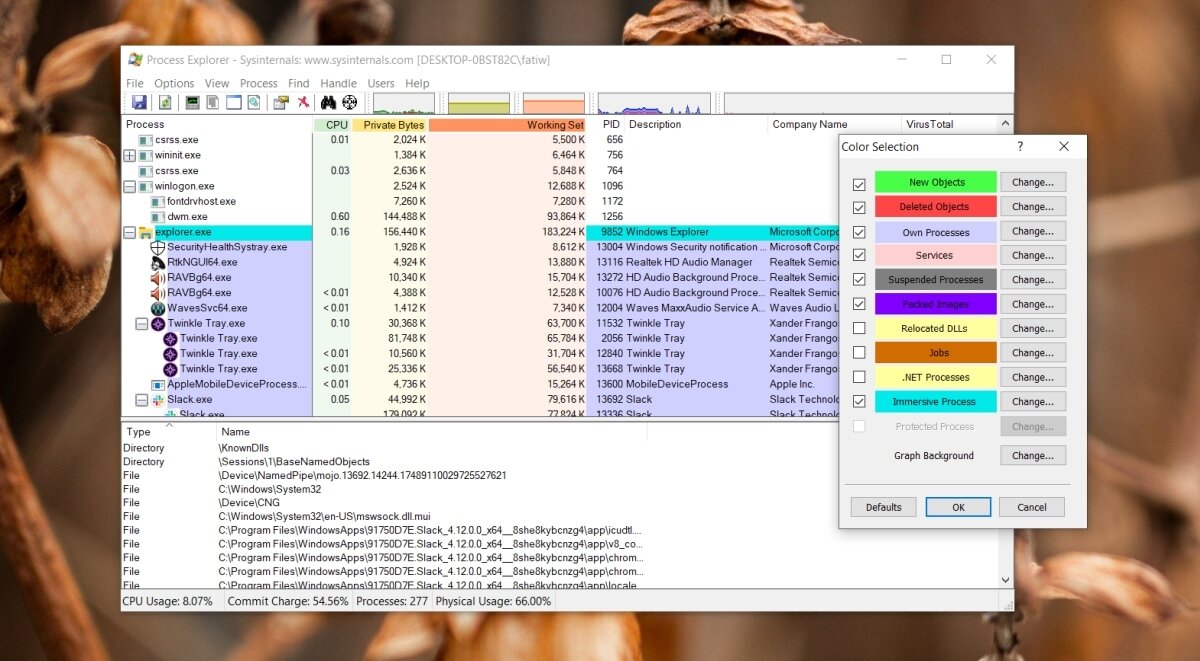The height and width of the screenshot is (661, 1200).
Task: Open System Information via toolbar graph icon
Action: 192,103
